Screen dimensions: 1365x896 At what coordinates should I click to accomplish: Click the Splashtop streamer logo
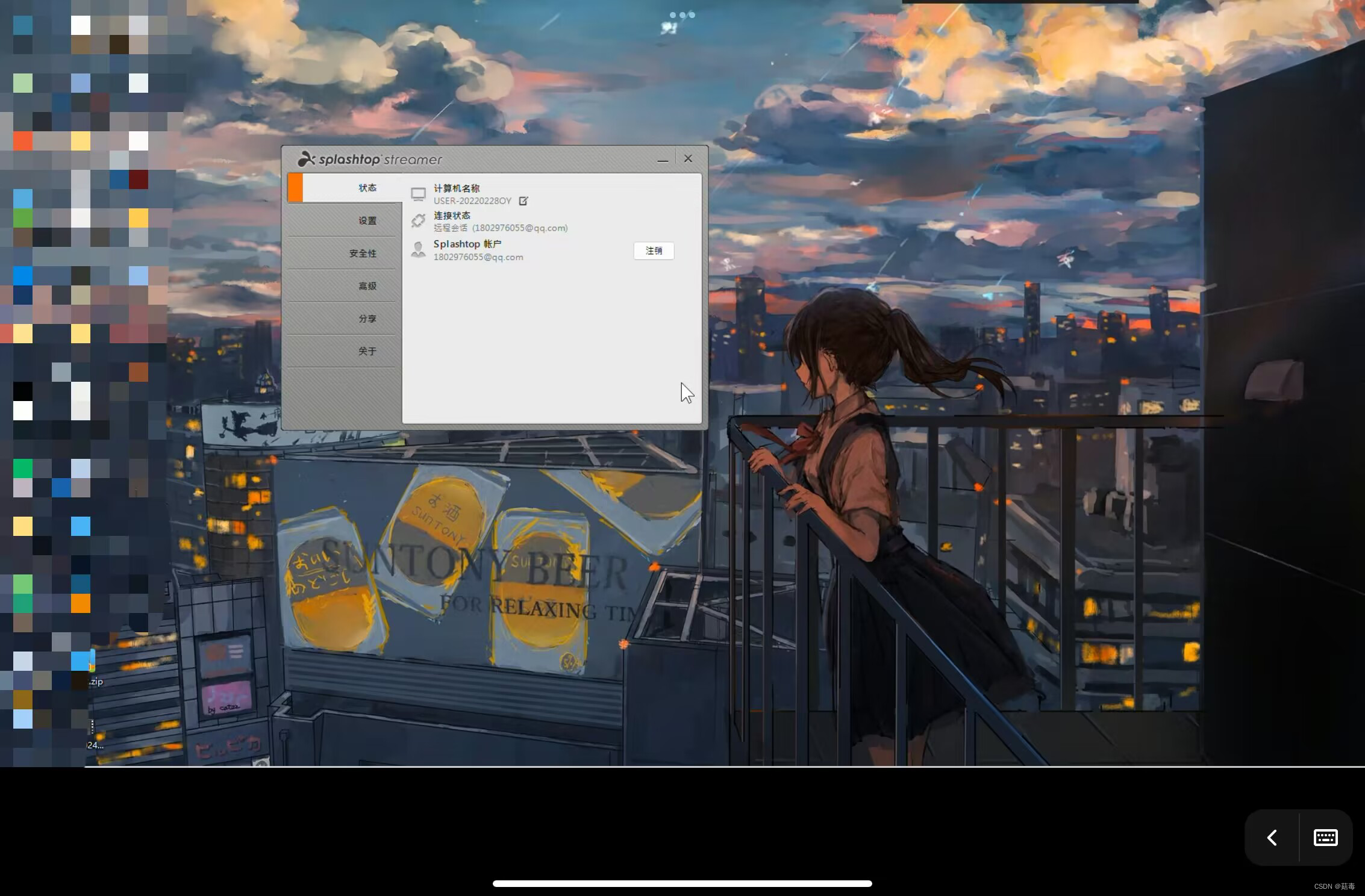(x=369, y=159)
